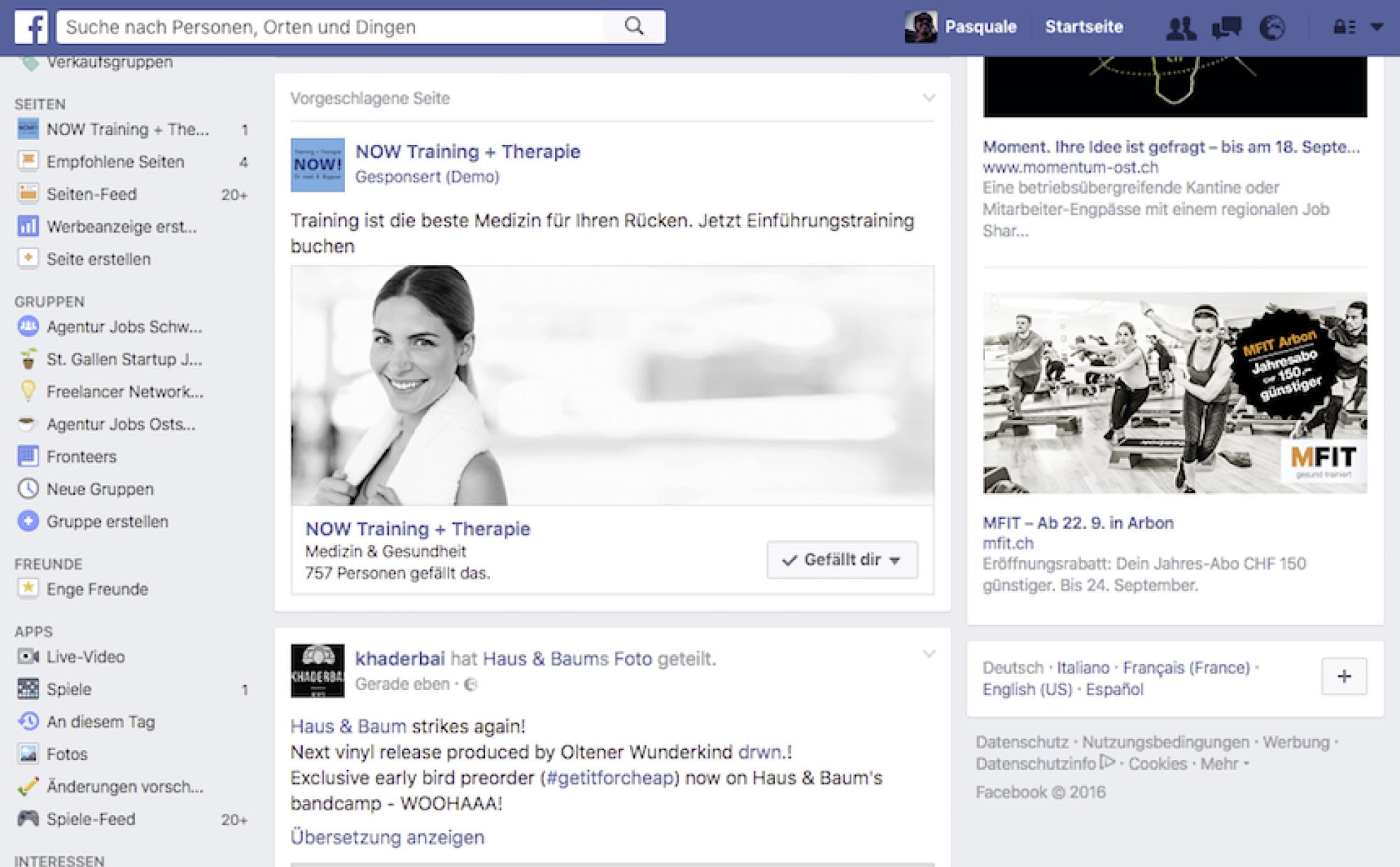Open MFIT – Ab 22. 9. in Arbon link
Screen dimensions: 1400x867
[1078, 523]
